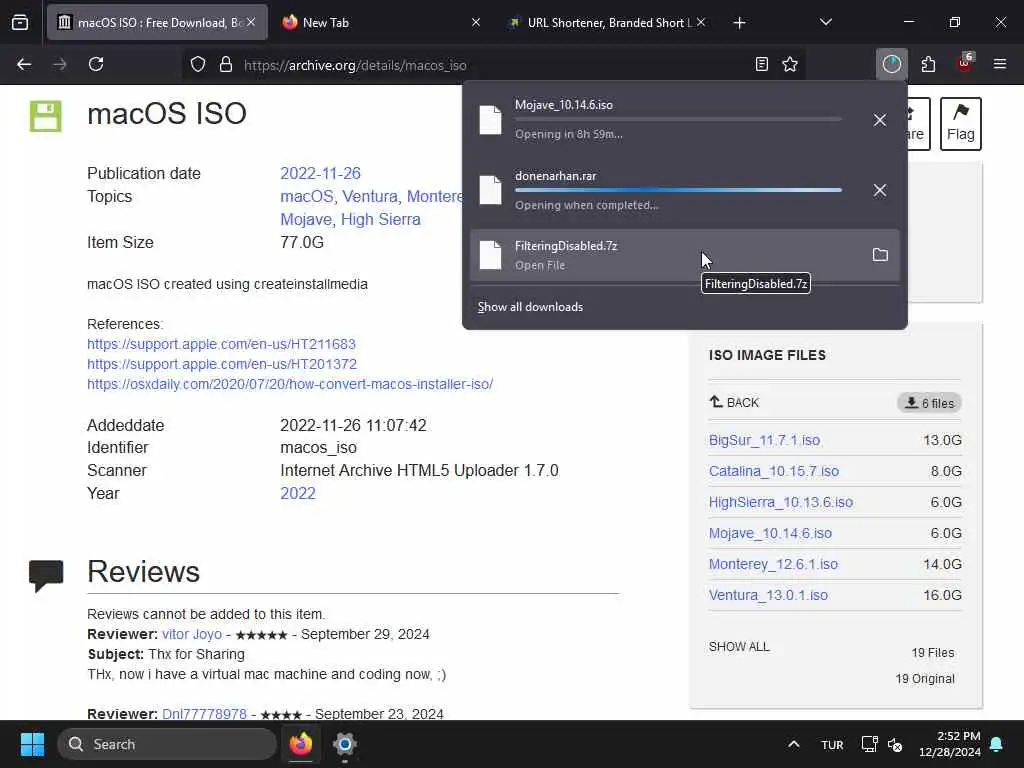Toggle reader view icon

pos(761,64)
